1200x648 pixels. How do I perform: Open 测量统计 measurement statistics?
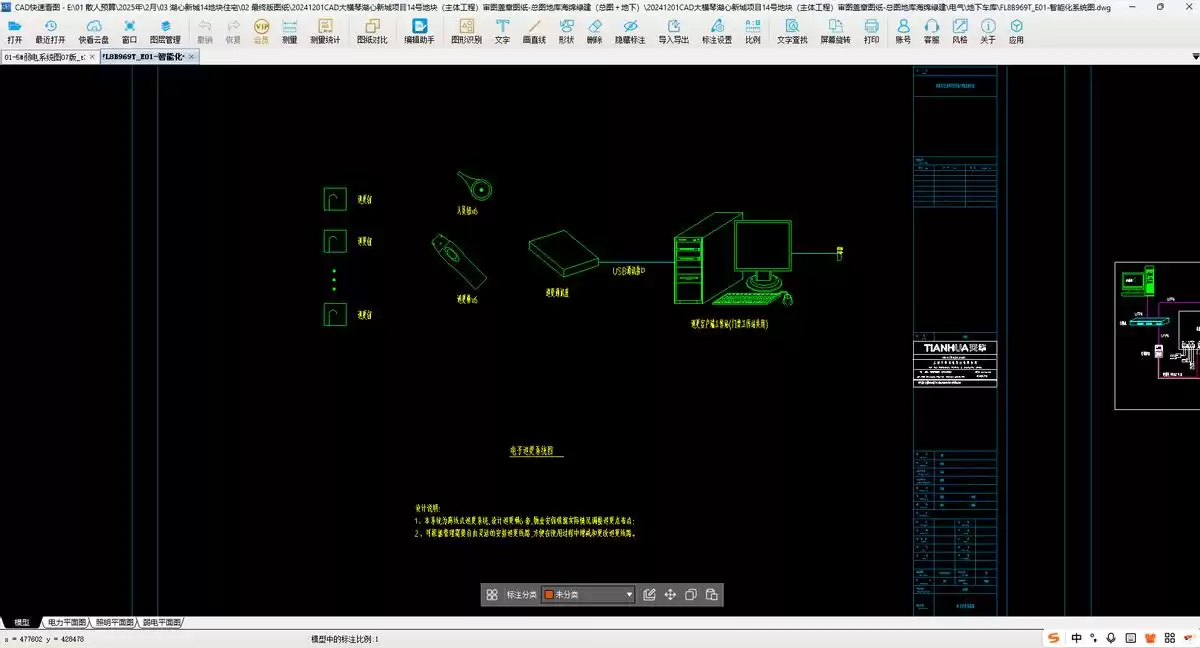coord(325,31)
